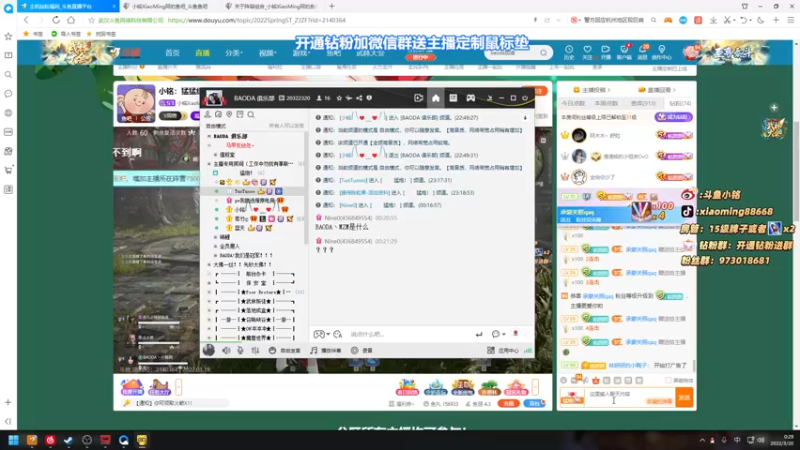Open the channel info shield icon
This screenshot has width=800, height=450.
pos(369,98)
